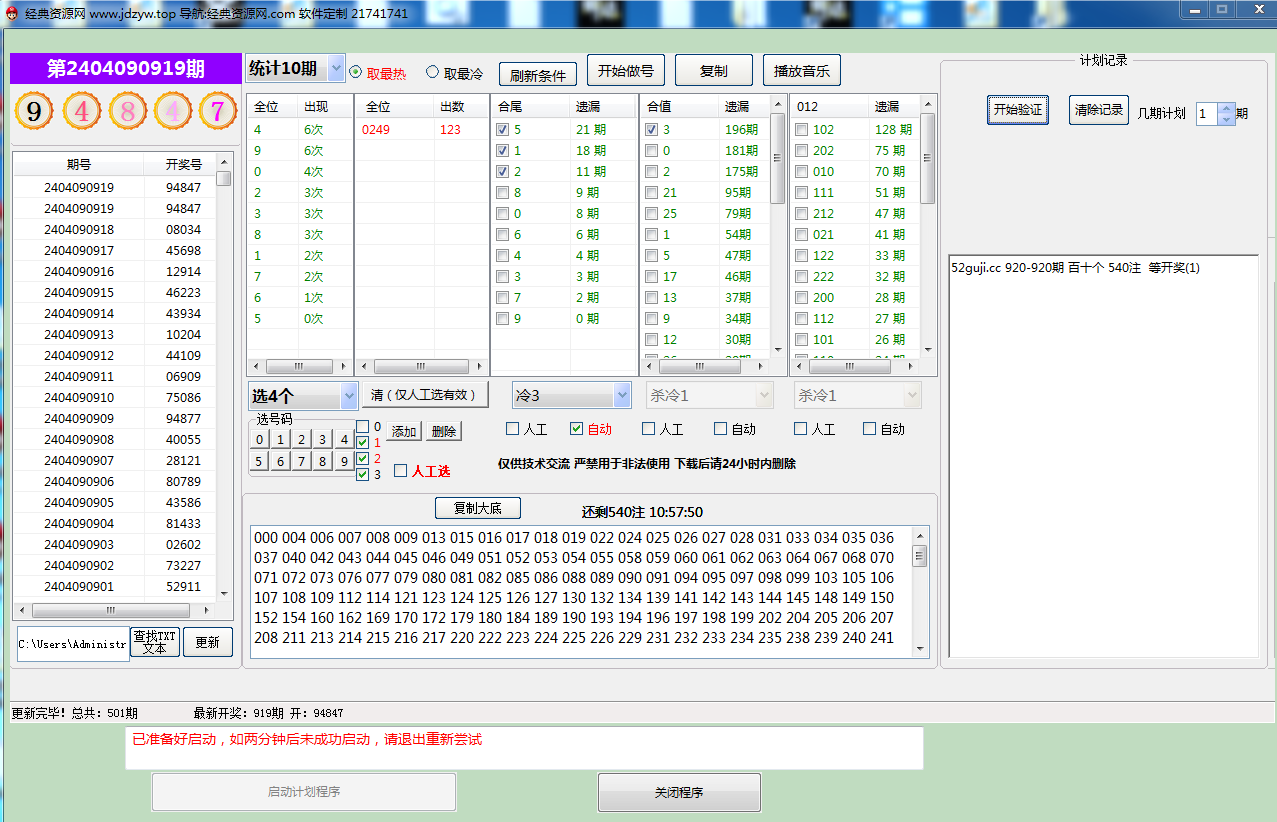Click the 复制大底 button
This screenshot has height=822, width=1277.
[x=478, y=508]
